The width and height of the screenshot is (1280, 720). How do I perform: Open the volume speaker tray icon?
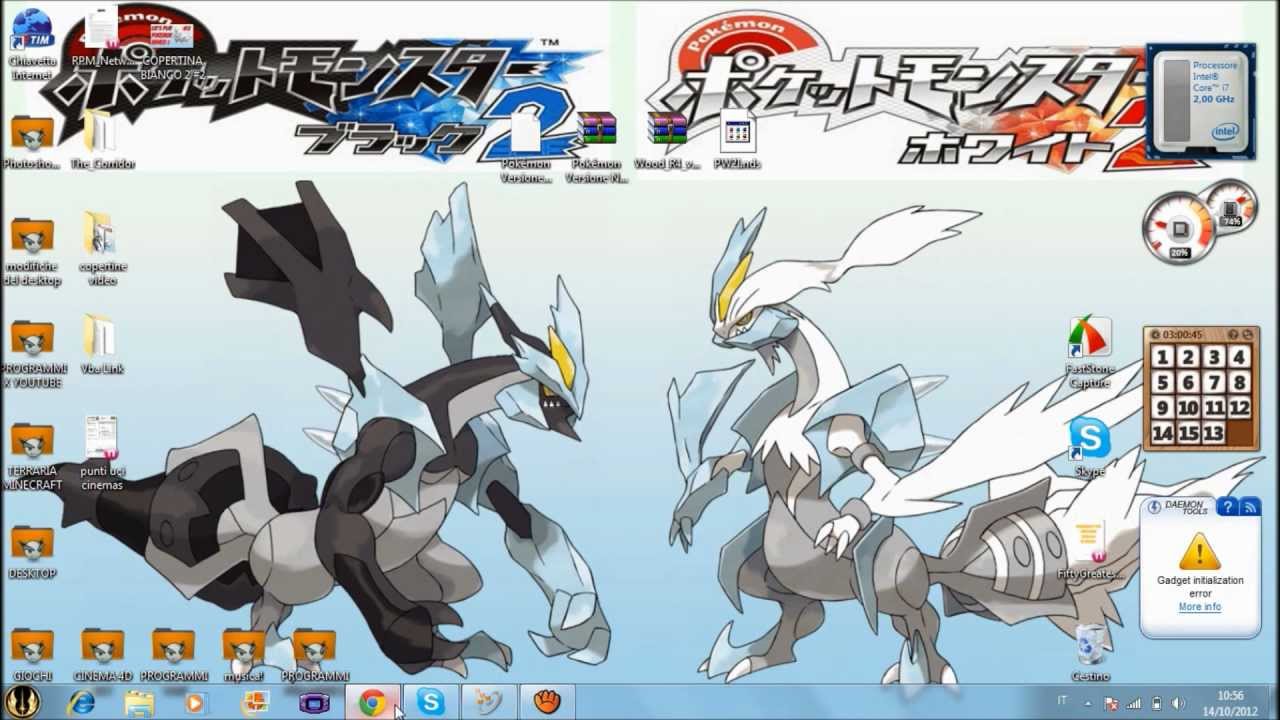[1177, 703]
